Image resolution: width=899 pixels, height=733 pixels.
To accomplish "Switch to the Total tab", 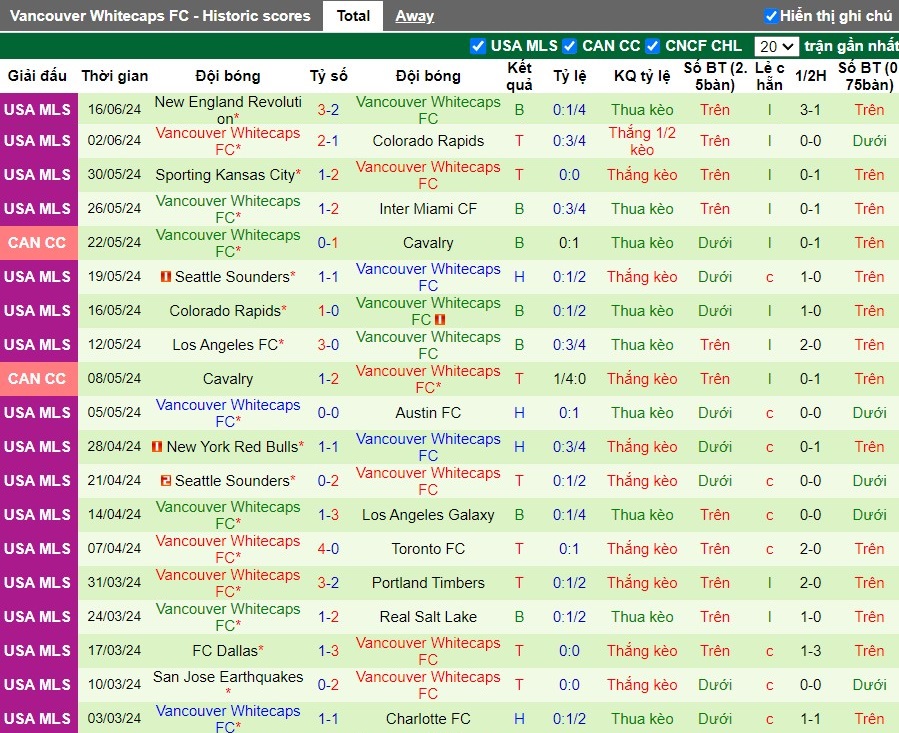I will coord(353,16).
